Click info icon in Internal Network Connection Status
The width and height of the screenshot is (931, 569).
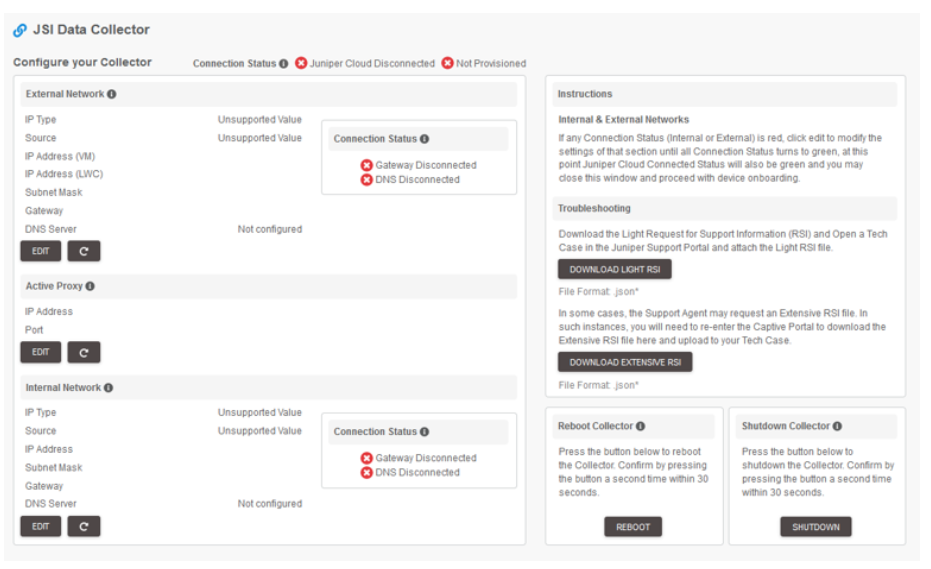pyautogui.click(x=424, y=432)
